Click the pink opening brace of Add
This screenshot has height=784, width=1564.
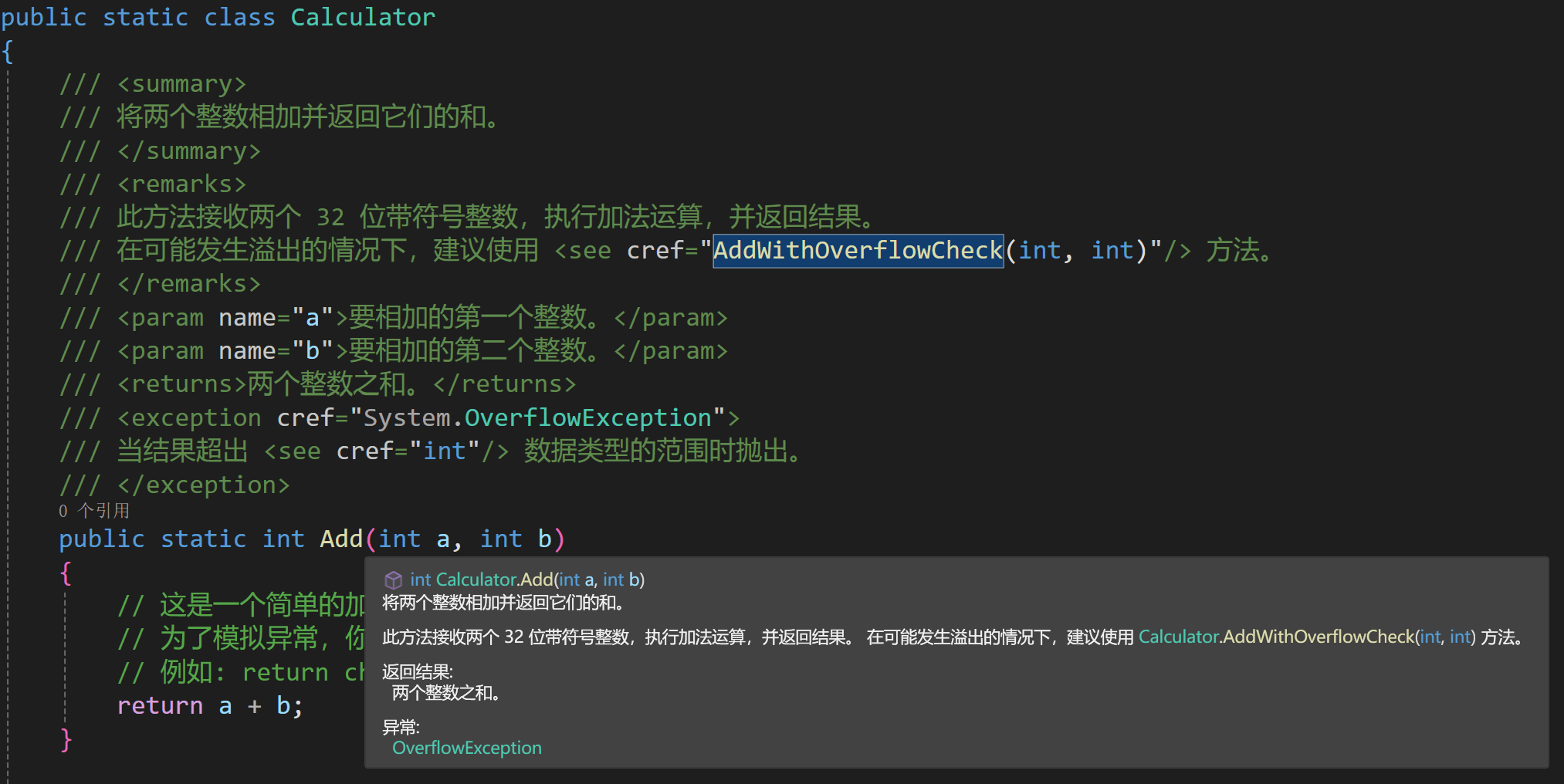tap(66, 573)
